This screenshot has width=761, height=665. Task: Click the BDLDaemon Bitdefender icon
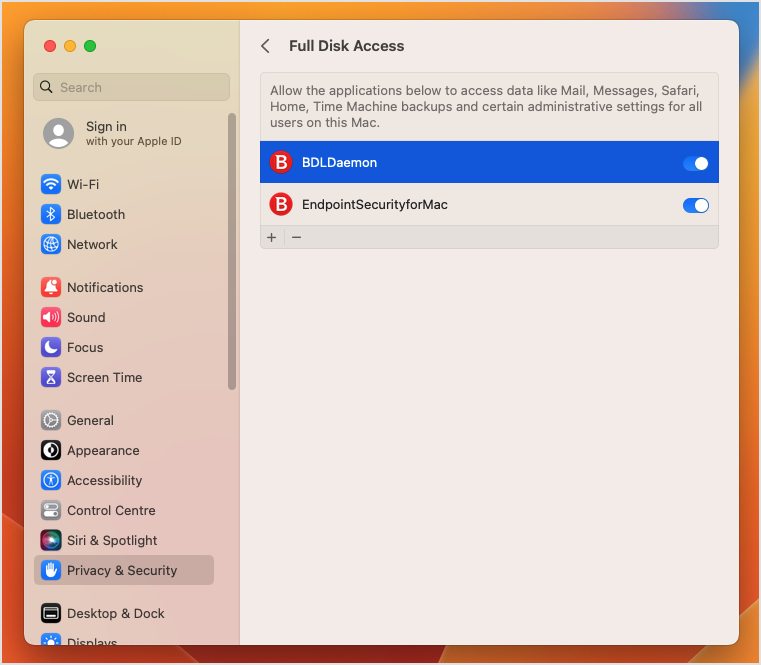pyautogui.click(x=281, y=162)
